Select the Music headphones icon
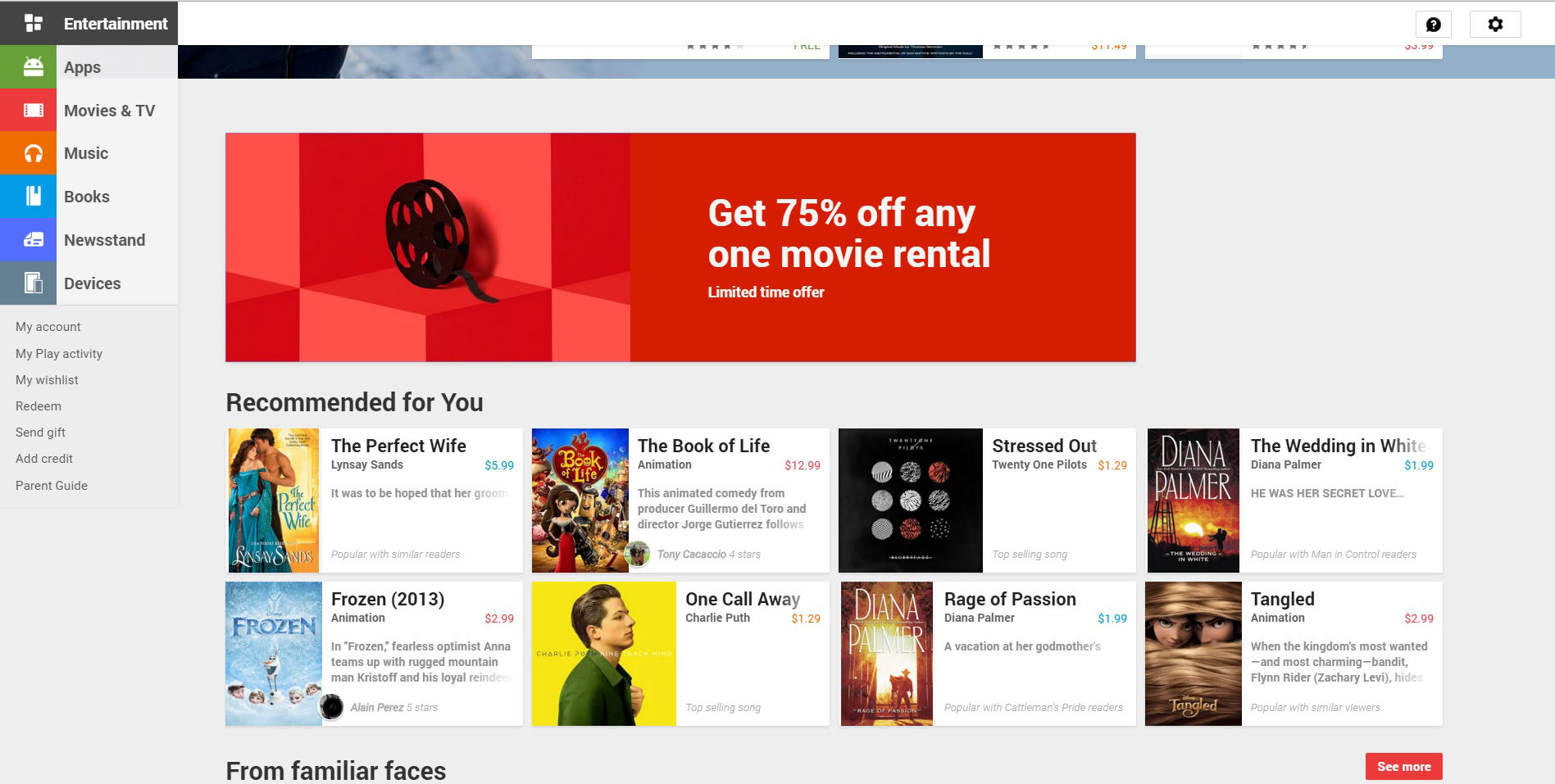Image resolution: width=1555 pixels, height=784 pixels. click(x=33, y=153)
